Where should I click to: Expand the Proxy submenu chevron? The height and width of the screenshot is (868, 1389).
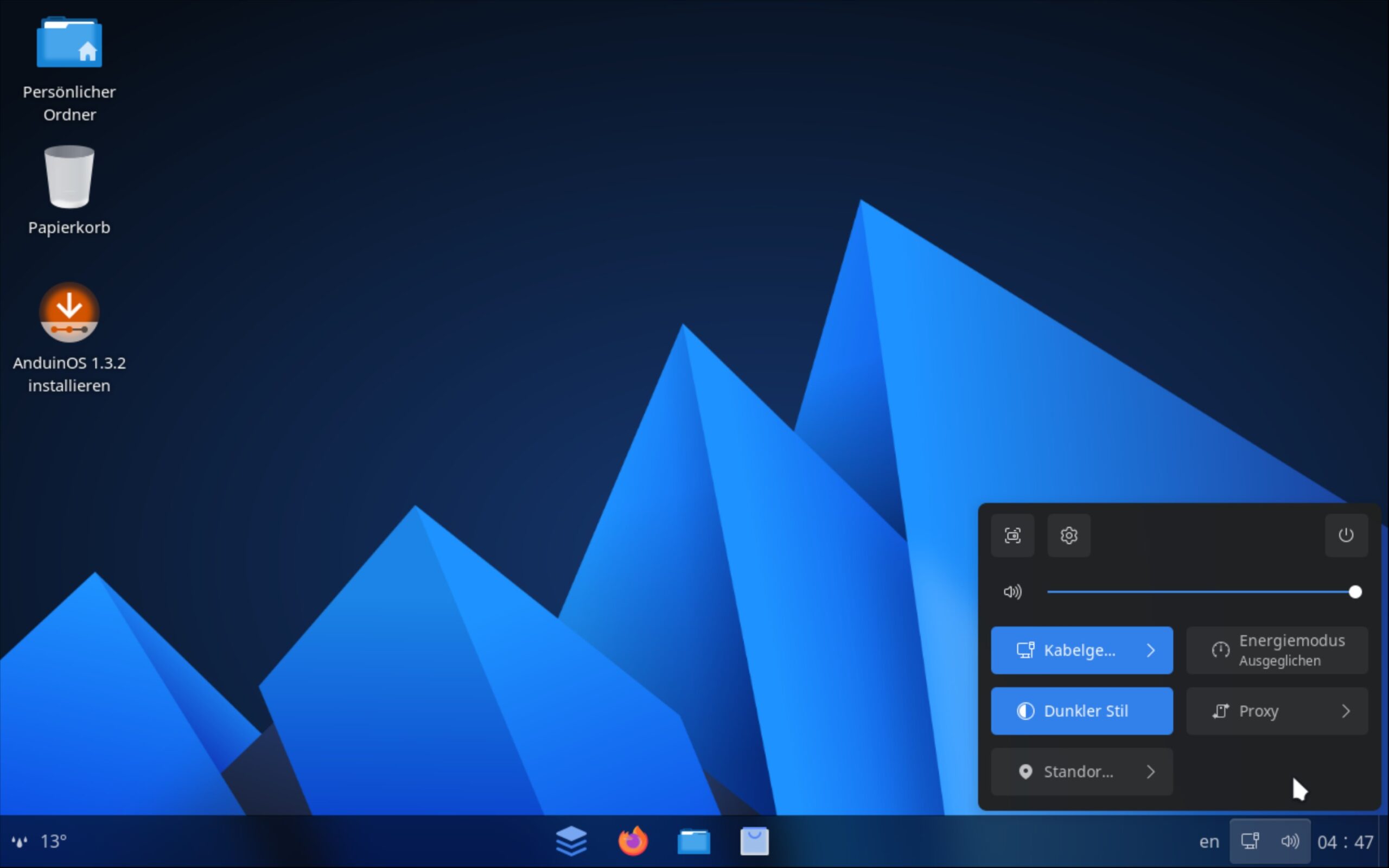pos(1346,711)
